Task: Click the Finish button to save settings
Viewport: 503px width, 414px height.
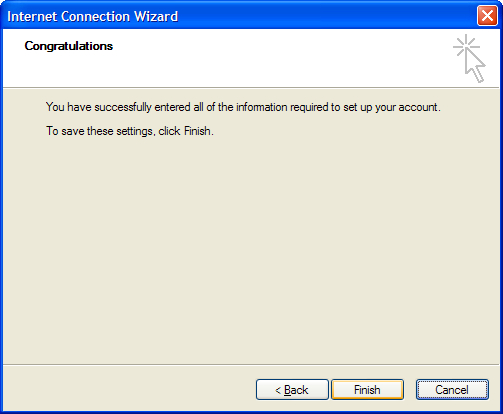Action: (367, 389)
